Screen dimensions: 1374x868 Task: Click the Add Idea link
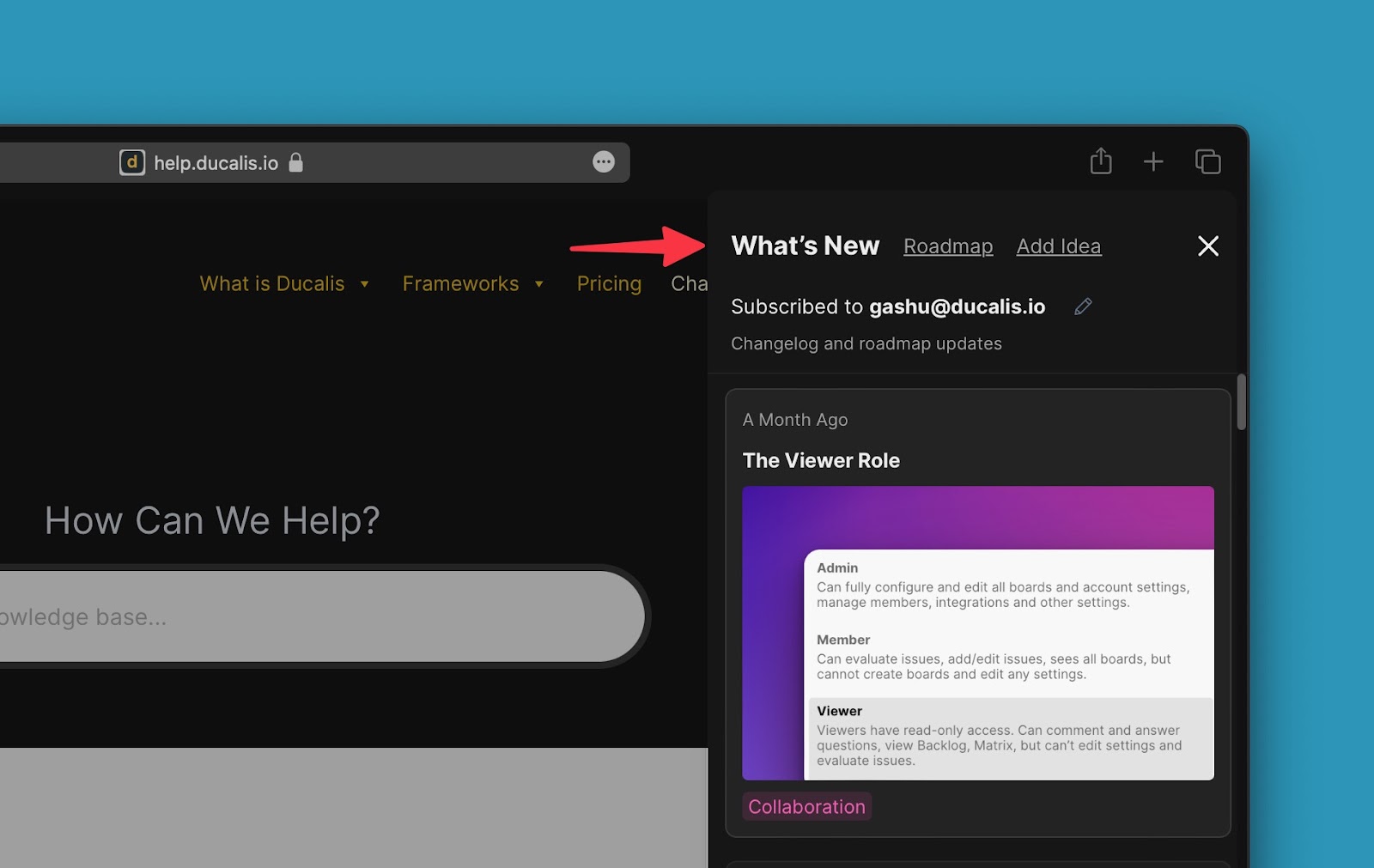tap(1058, 246)
